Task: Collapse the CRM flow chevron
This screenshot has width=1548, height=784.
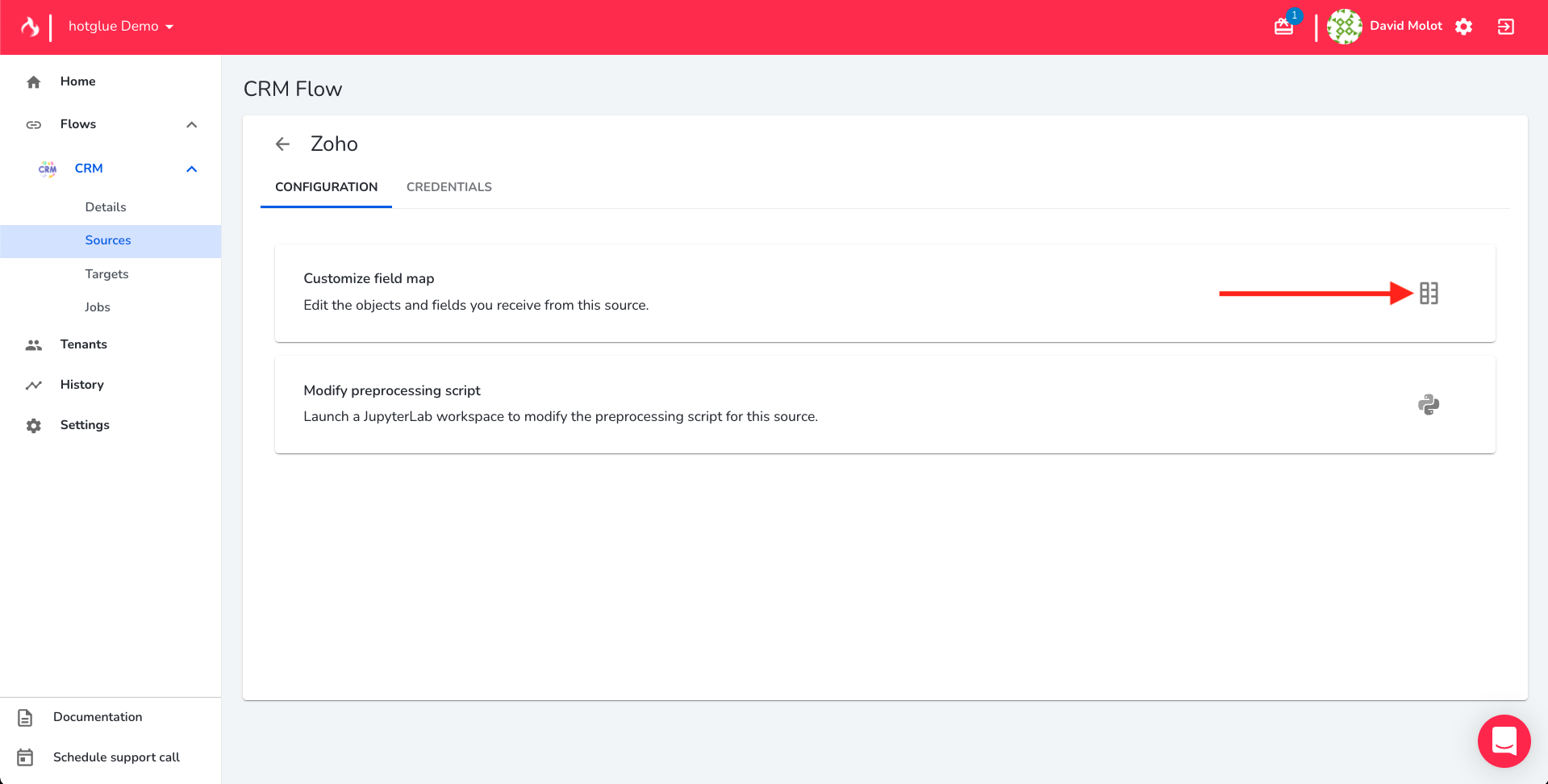Action: (x=191, y=169)
